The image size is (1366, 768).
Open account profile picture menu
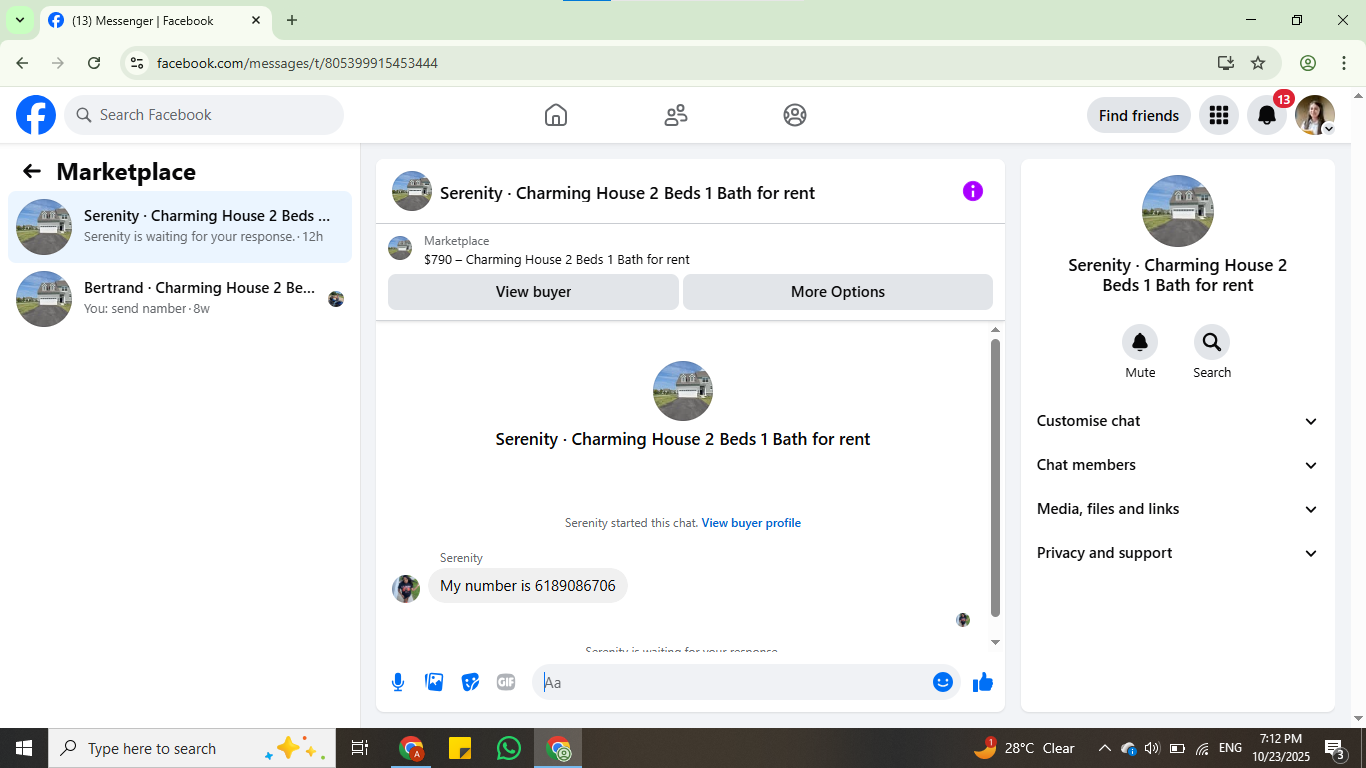(1315, 115)
